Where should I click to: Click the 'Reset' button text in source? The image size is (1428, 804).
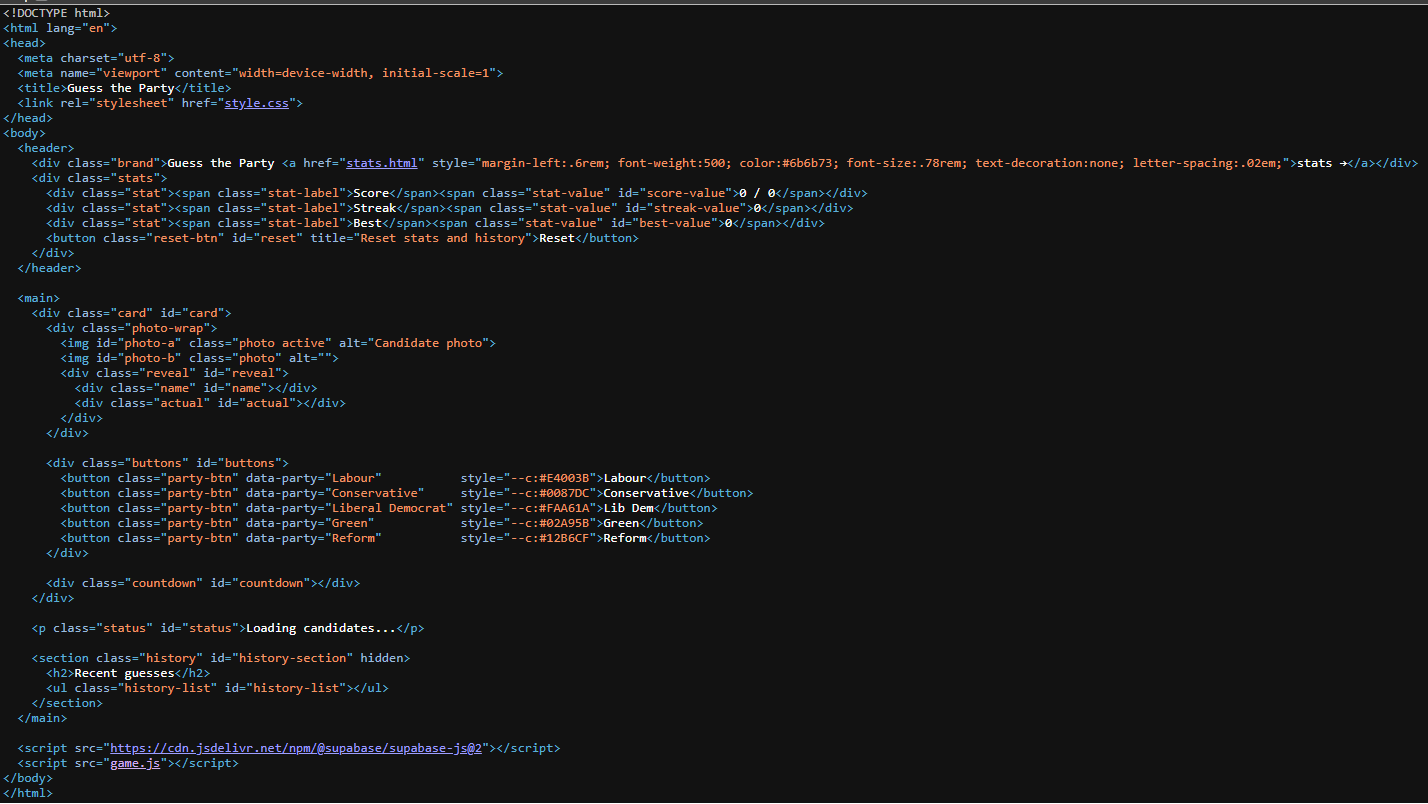point(557,238)
